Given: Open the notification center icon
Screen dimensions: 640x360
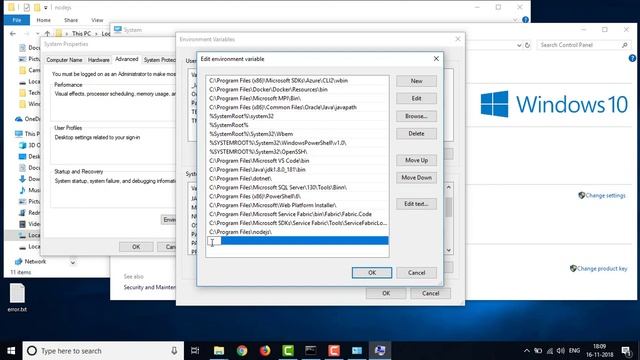Looking at the screenshot, I should [x=626, y=351].
